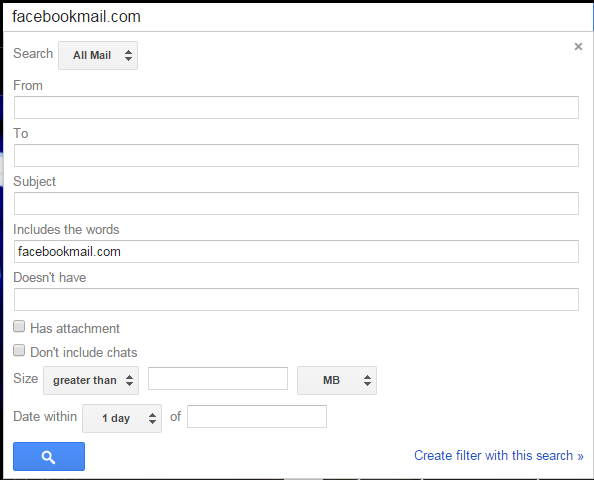Click the blue magnifier search button
594x480 pixels.
point(49,457)
